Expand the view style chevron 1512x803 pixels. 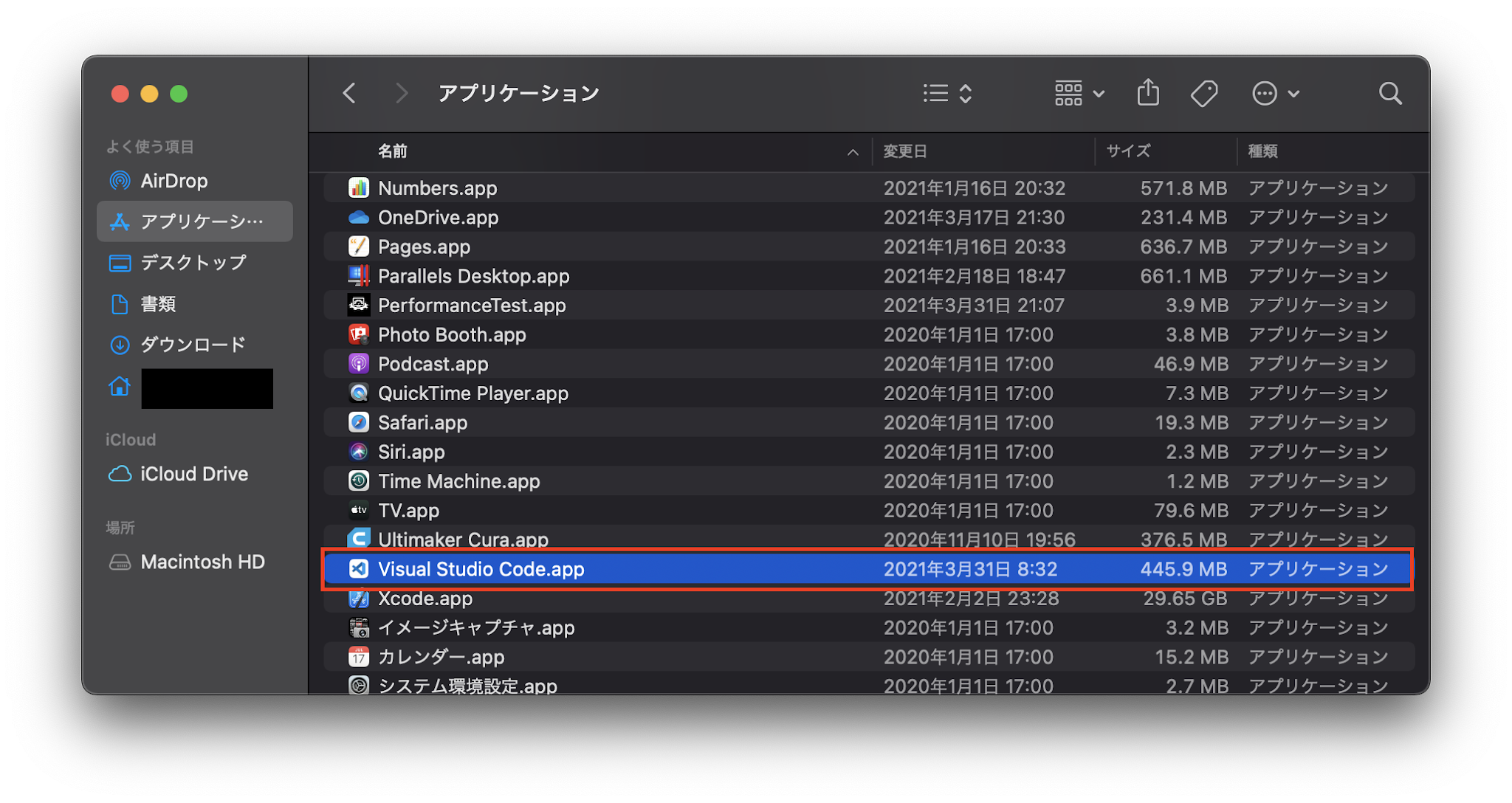[964, 93]
